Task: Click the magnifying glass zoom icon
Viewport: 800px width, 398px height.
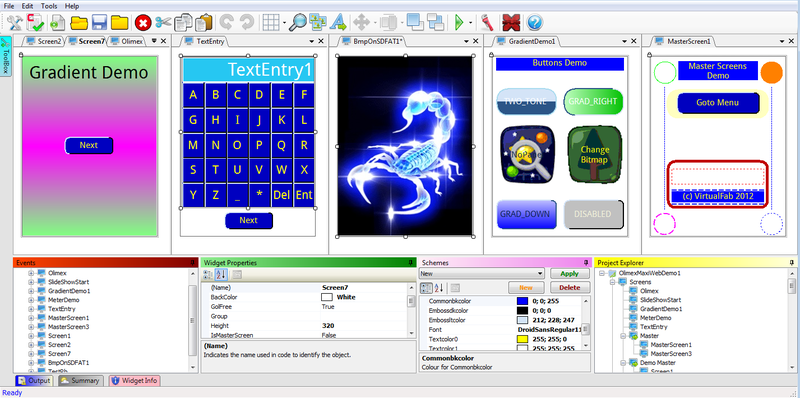Action: 298,22
